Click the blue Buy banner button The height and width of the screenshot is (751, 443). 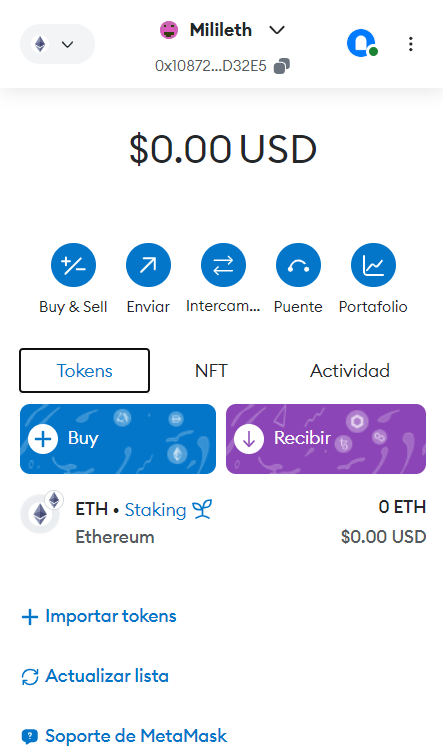118,439
